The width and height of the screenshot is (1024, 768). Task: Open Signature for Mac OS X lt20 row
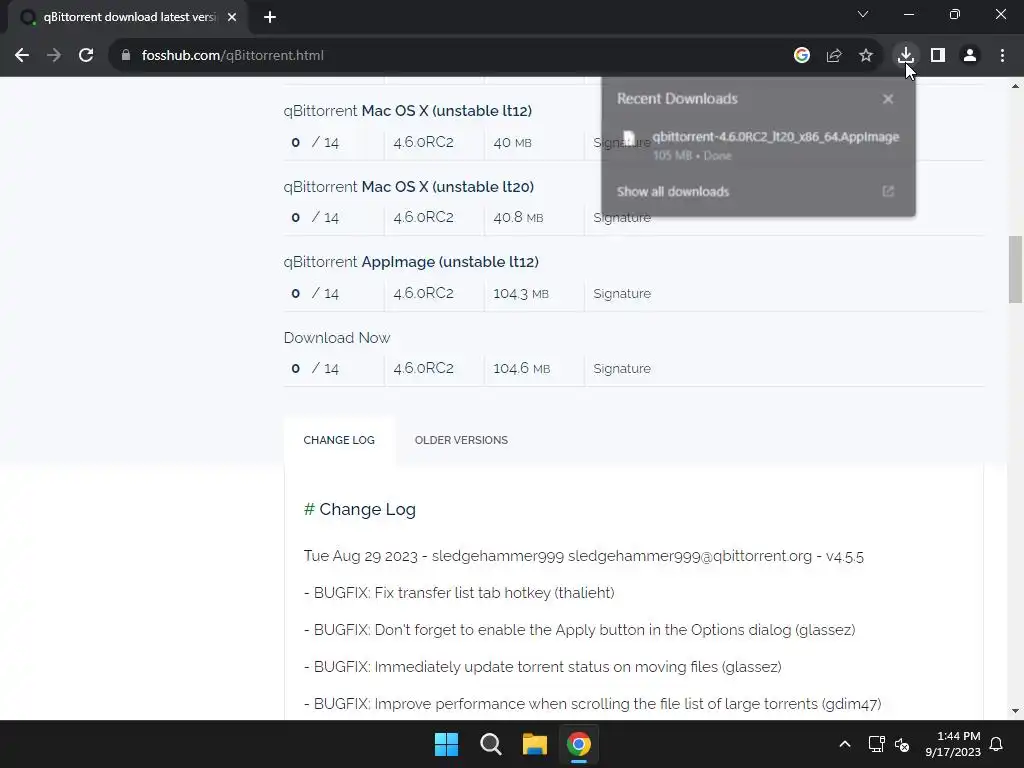pyautogui.click(x=622, y=218)
